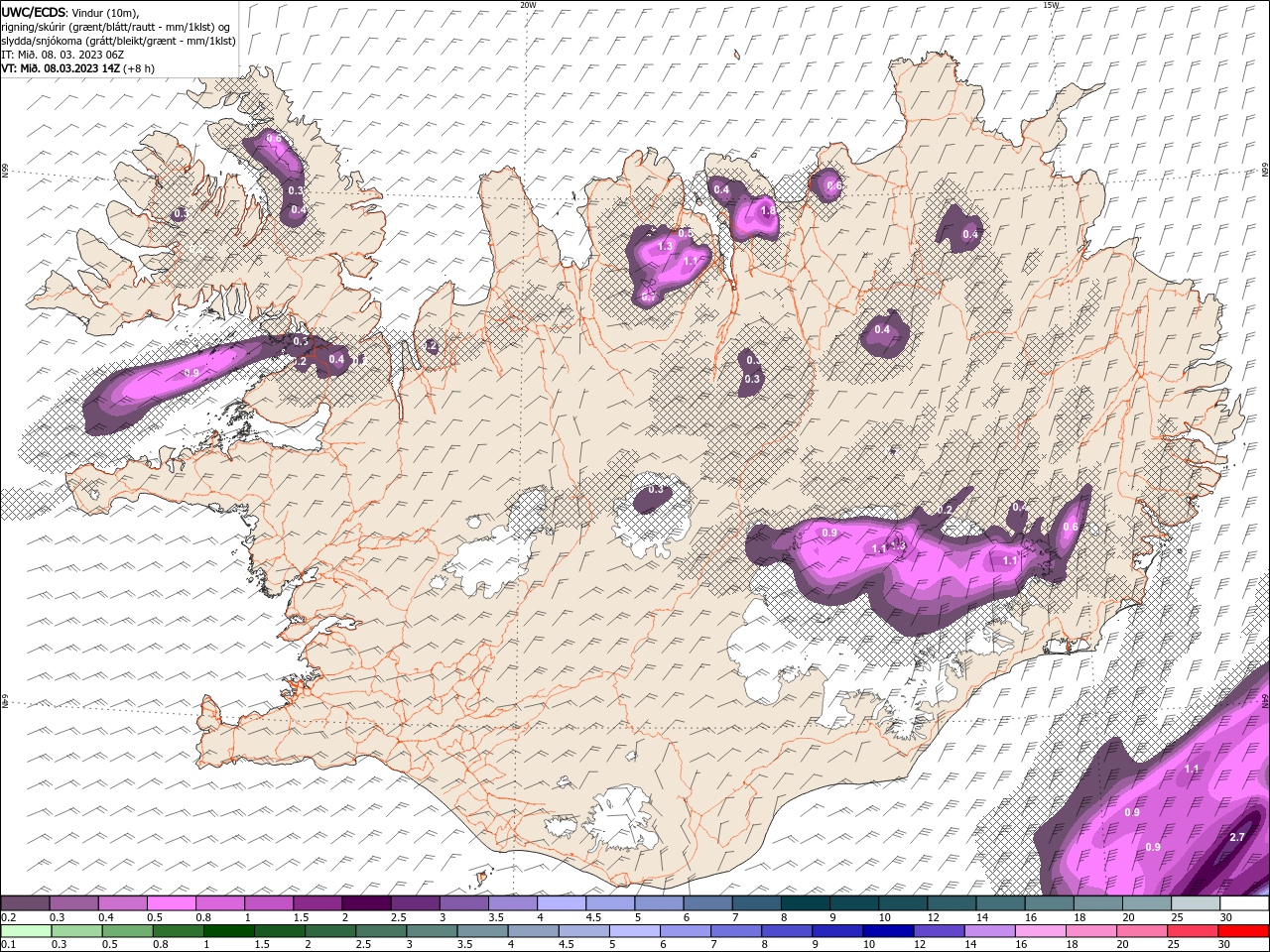Click the '0.1' label in the bottom legend row

(8, 945)
